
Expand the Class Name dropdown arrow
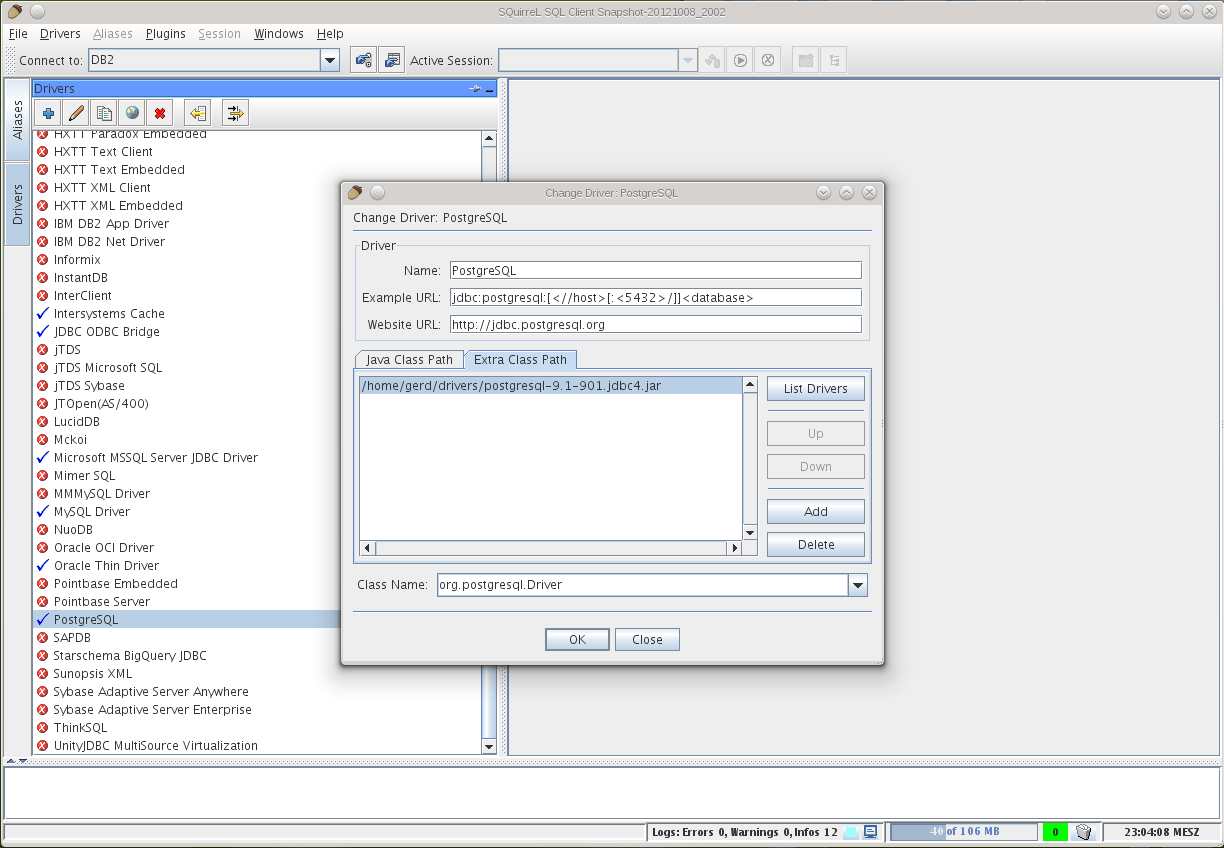pyautogui.click(x=857, y=585)
